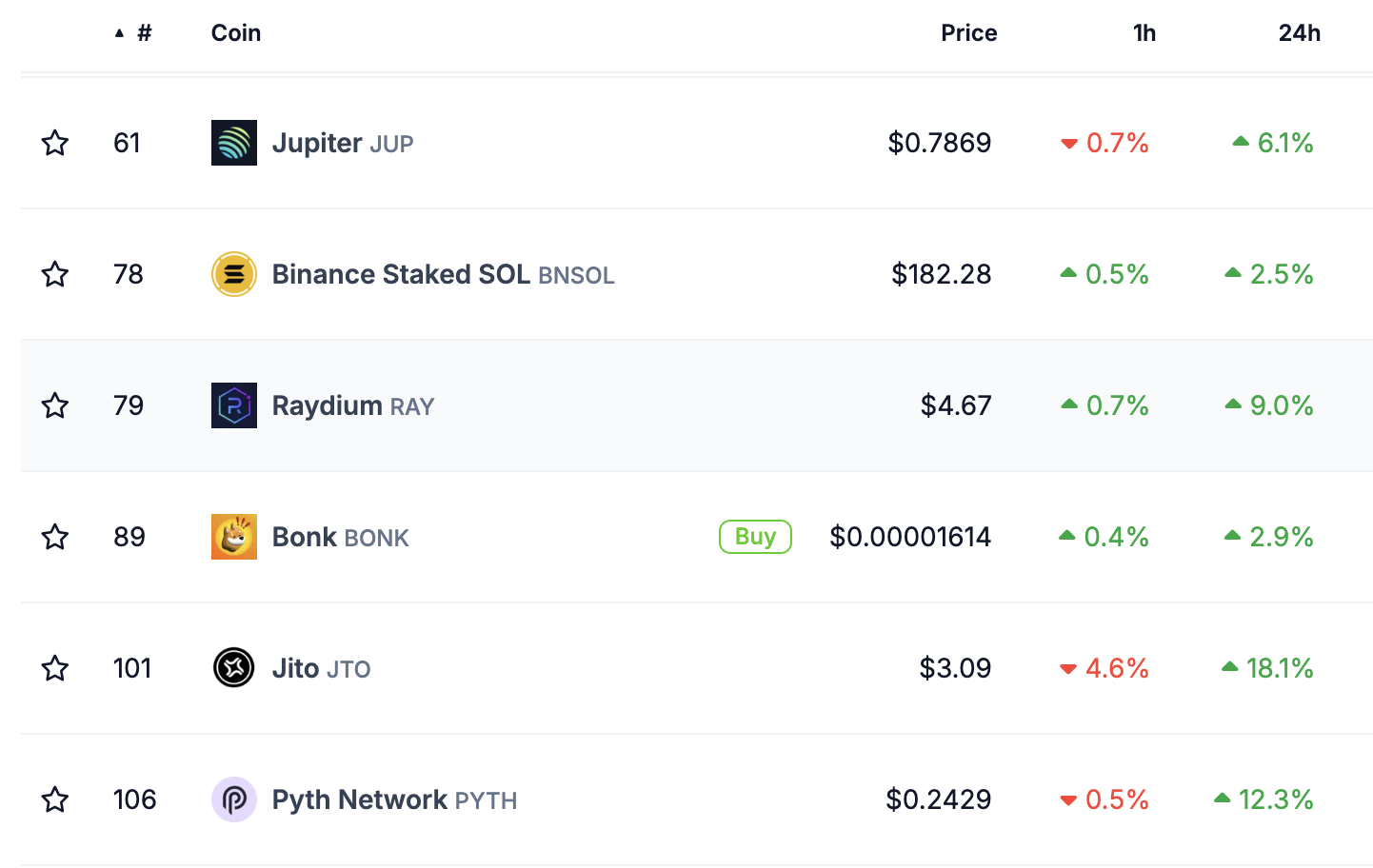
Task: Click the 1h column header
Action: 1144,33
